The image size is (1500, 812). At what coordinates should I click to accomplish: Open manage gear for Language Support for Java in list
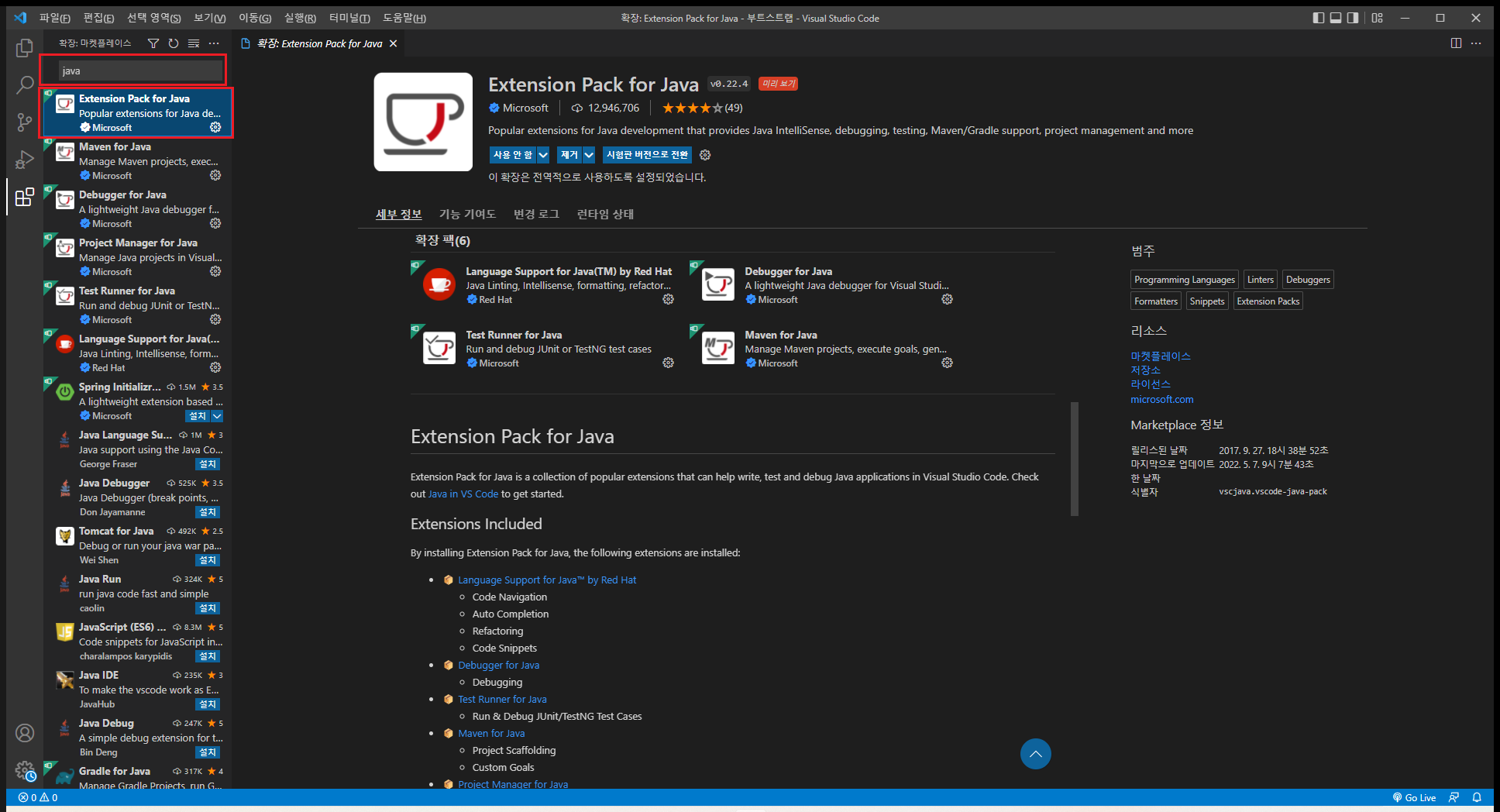click(215, 367)
